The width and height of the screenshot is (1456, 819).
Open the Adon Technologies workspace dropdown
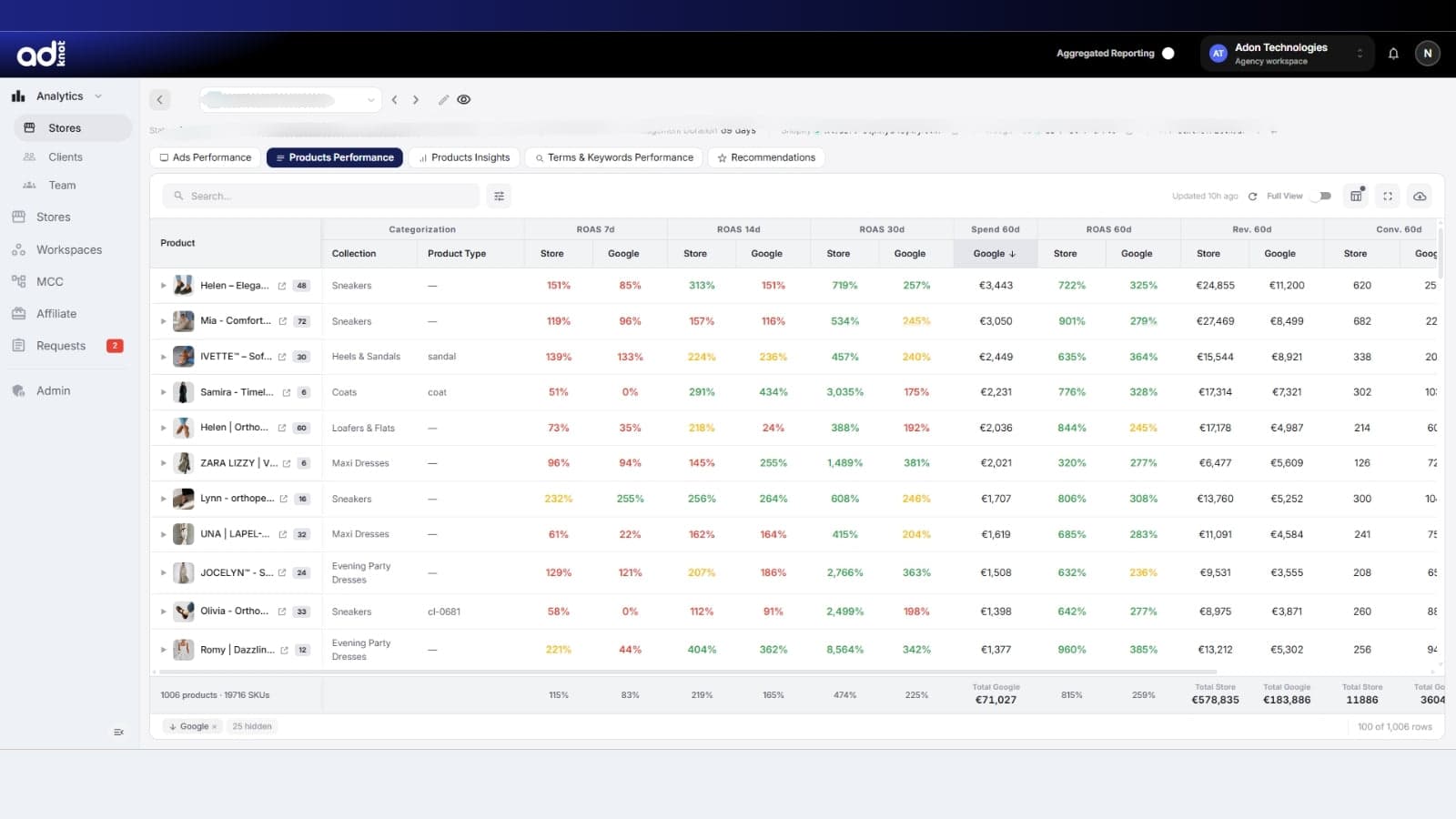pos(1288,54)
